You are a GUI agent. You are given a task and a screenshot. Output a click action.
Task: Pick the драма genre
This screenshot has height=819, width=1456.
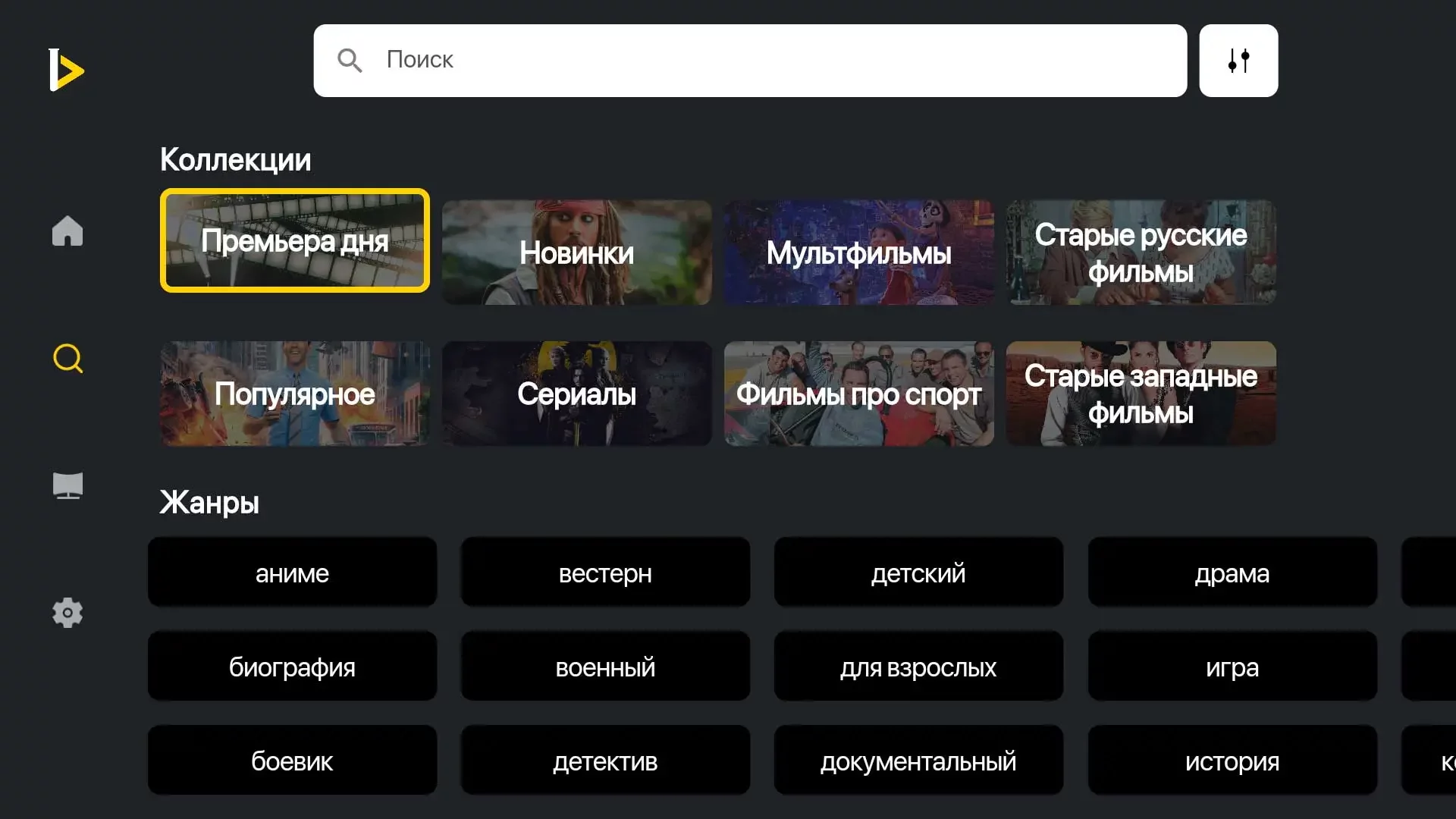pos(1232,573)
